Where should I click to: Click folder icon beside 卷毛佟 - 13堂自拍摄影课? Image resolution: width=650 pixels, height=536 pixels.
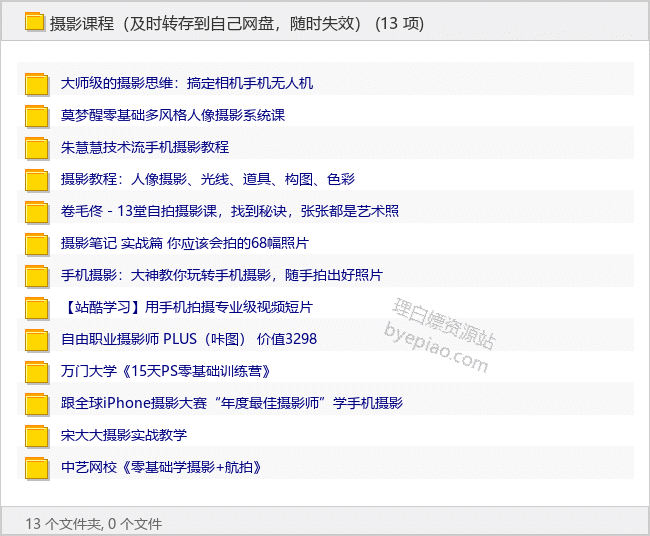click(37, 212)
